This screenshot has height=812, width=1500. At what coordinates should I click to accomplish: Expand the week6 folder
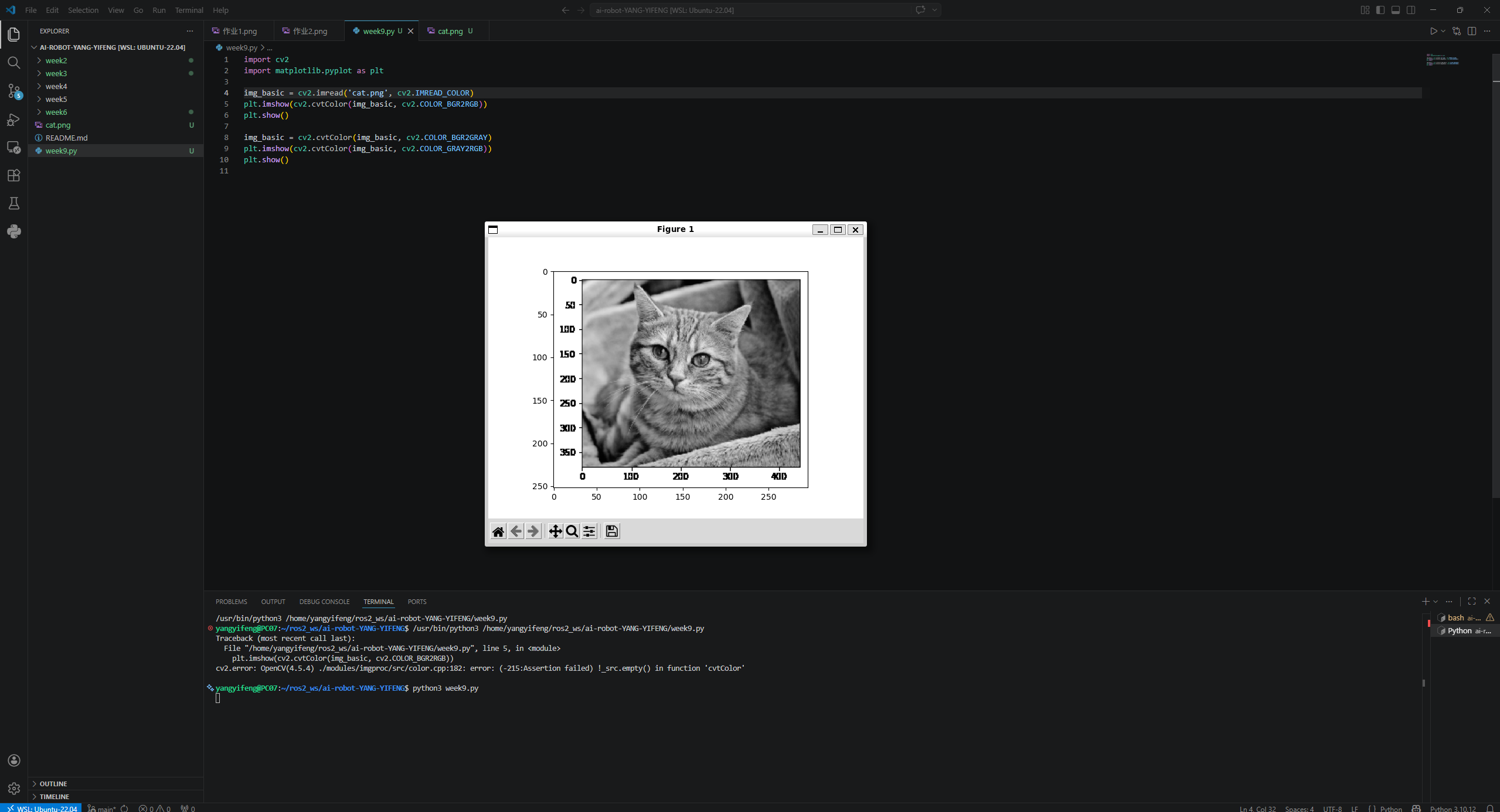tap(115, 112)
